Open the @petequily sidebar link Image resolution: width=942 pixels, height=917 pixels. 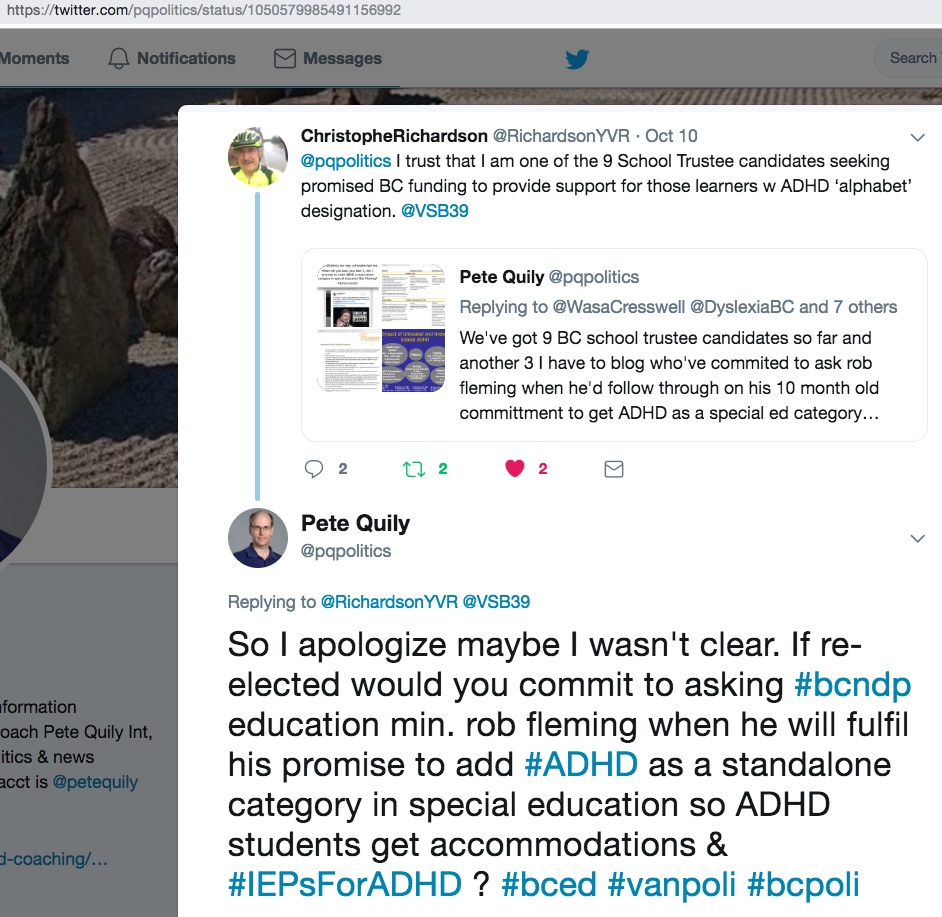click(x=95, y=782)
